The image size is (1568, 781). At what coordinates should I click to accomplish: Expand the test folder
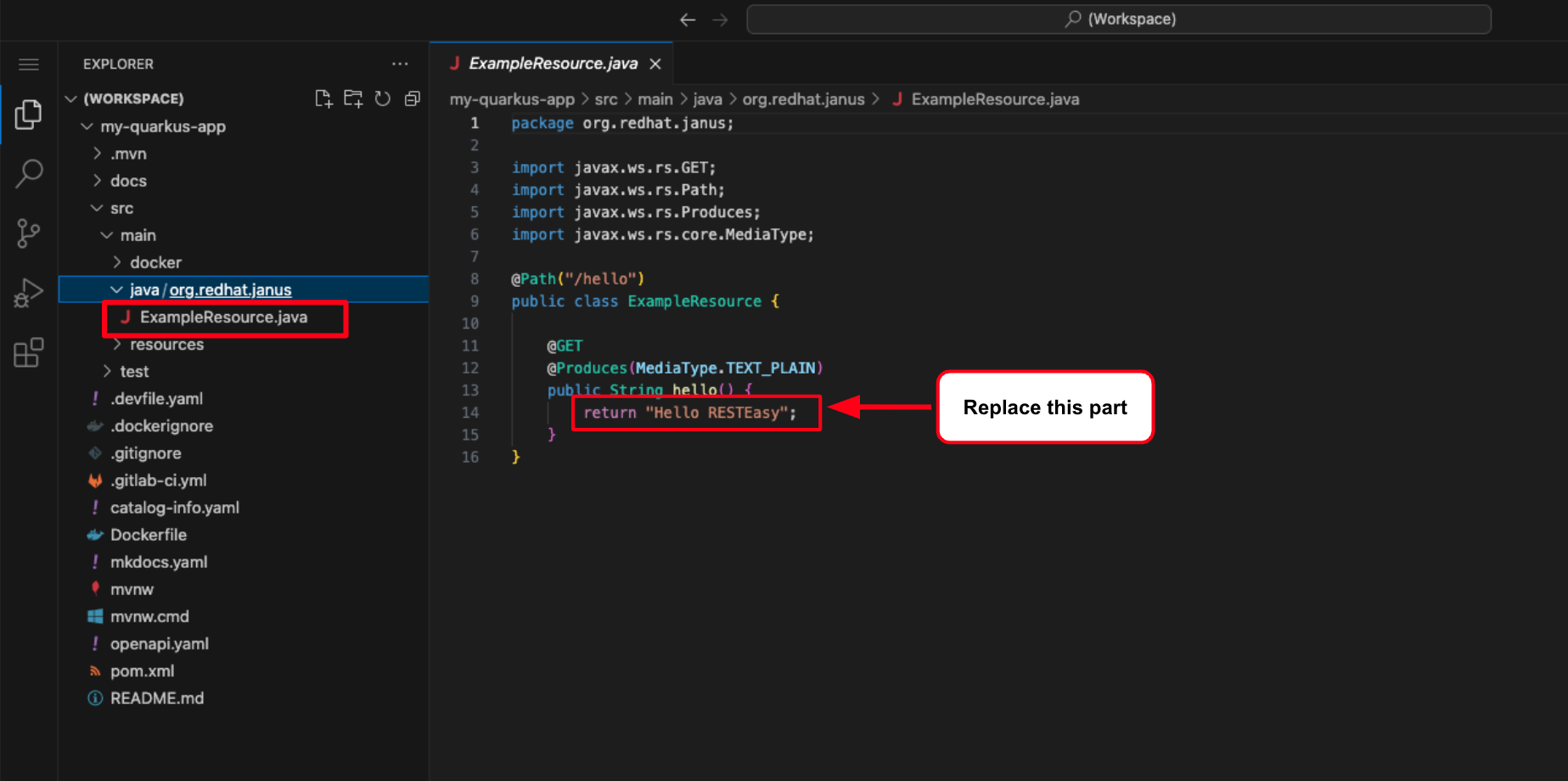point(107,371)
